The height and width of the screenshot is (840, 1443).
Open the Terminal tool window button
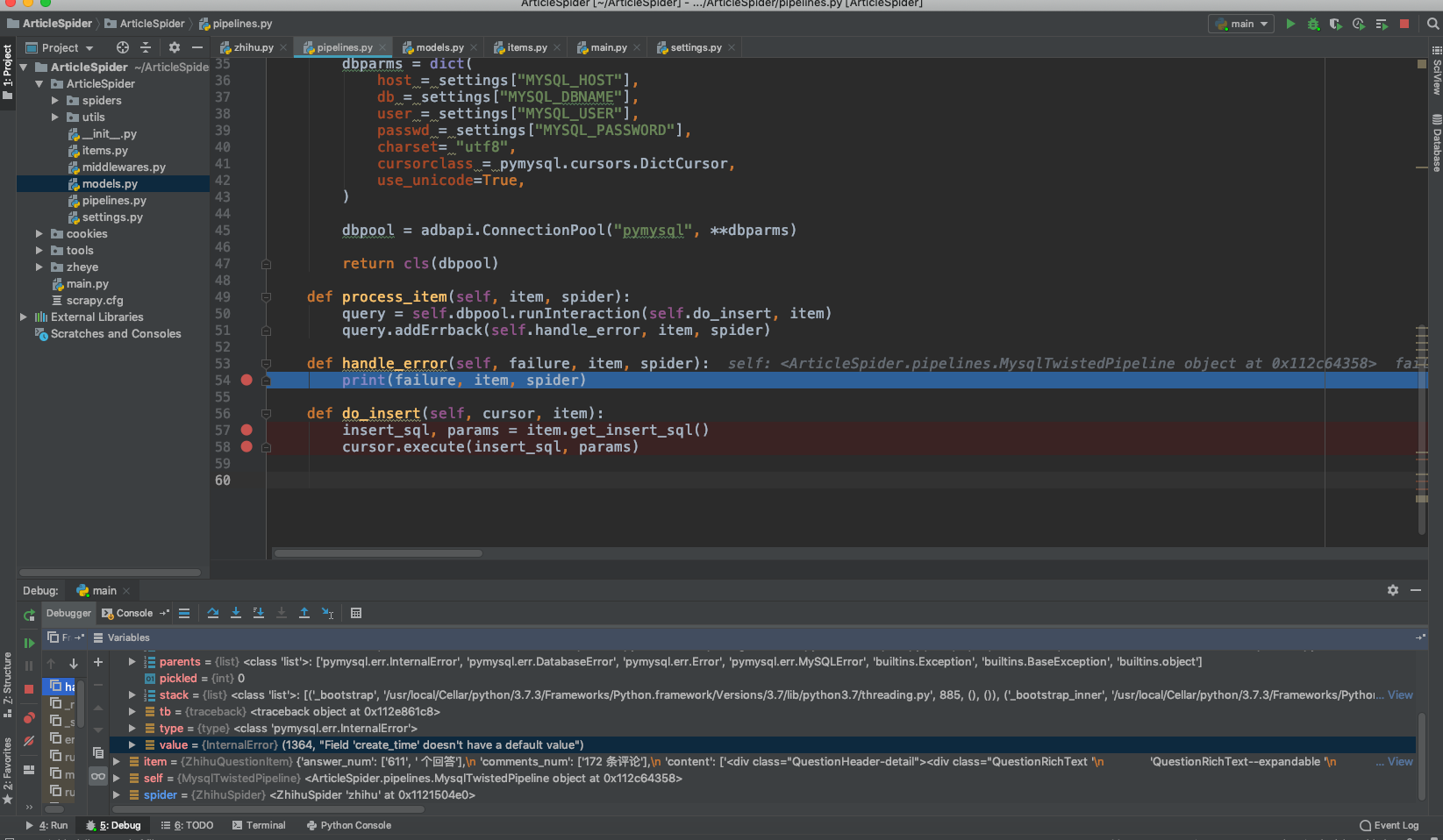click(x=260, y=825)
